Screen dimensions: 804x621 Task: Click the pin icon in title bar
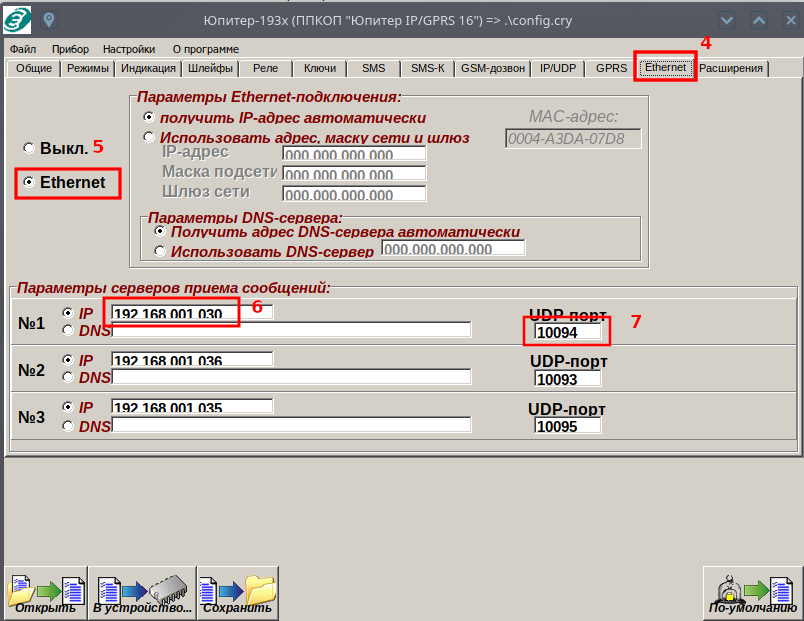[x=48, y=20]
